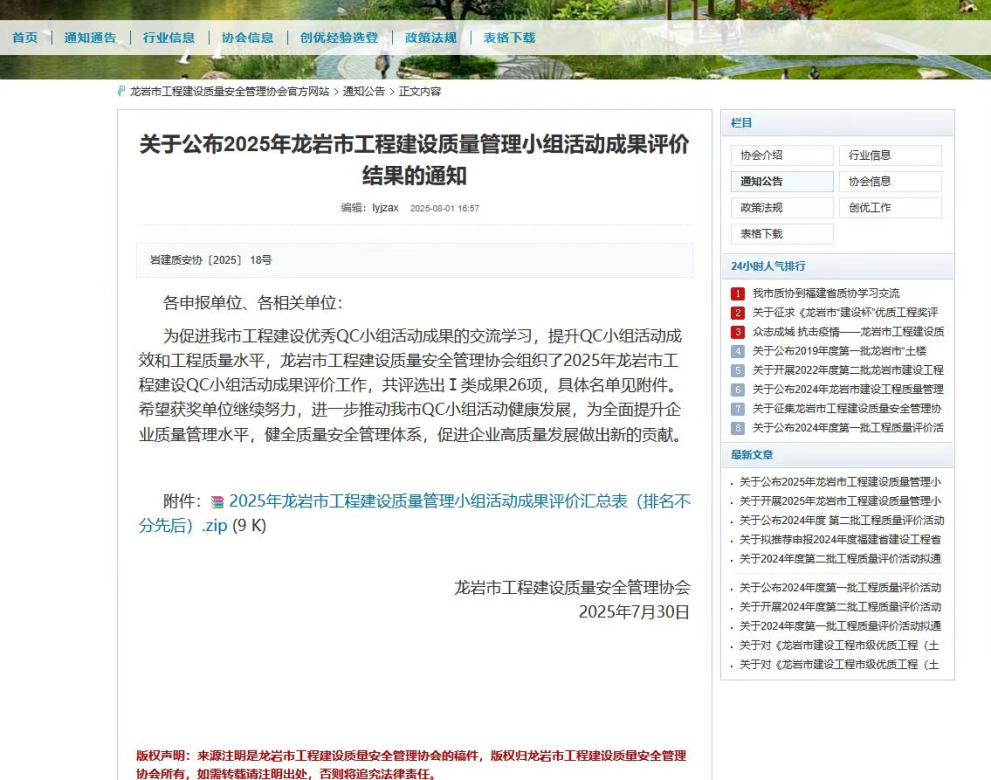Click the zip attachment file icon
The width and height of the screenshot is (991, 780).
[217, 503]
